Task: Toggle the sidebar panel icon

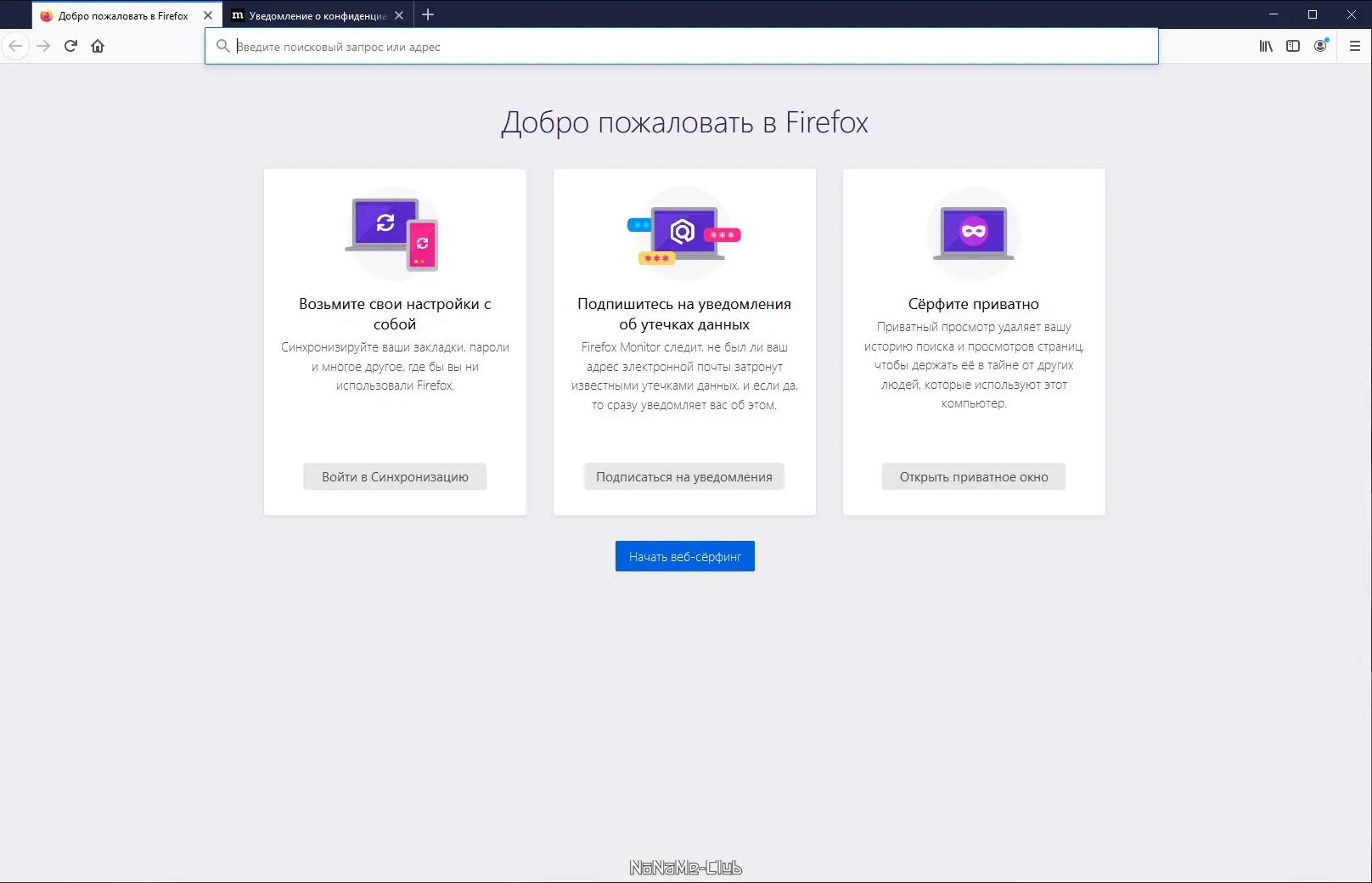Action: [1292, 46]
